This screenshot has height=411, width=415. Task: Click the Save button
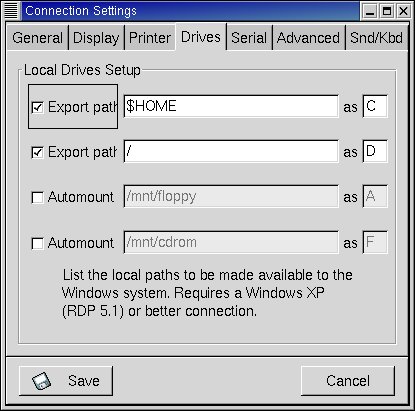(x=66, y=381)
